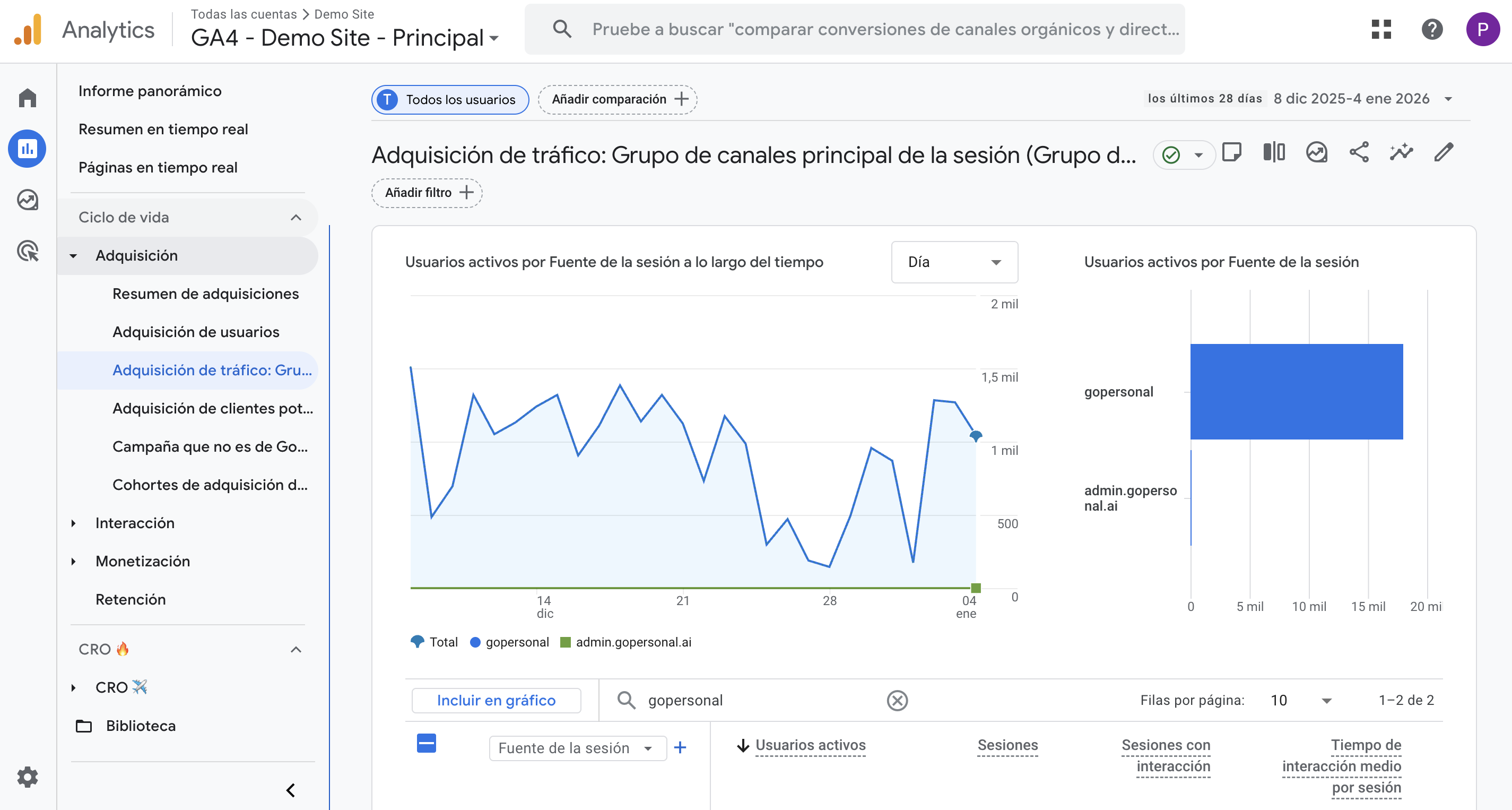The width and height of the screenshot is (1512, 810).
Task: Click the Share this report icon
Action: 1359,153
